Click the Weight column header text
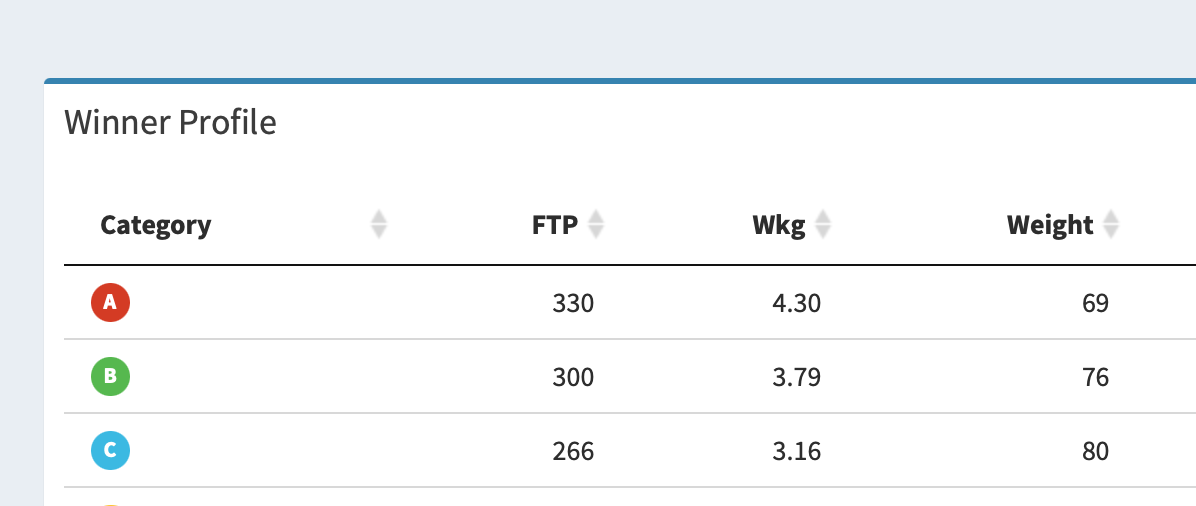The image size is (1196, 506). tap(1050, 226)
